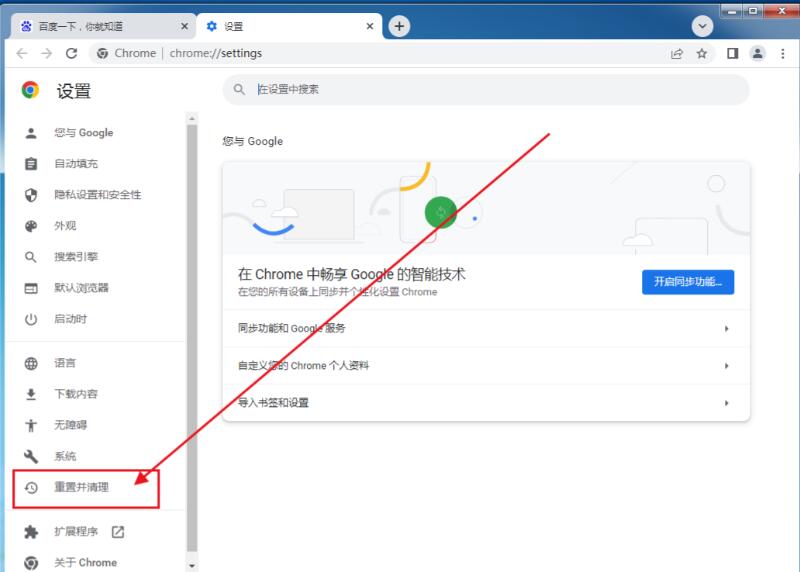Reload the settings page
Screen dimensions: 800x572
pyautogui.click(x=71, y=53)
